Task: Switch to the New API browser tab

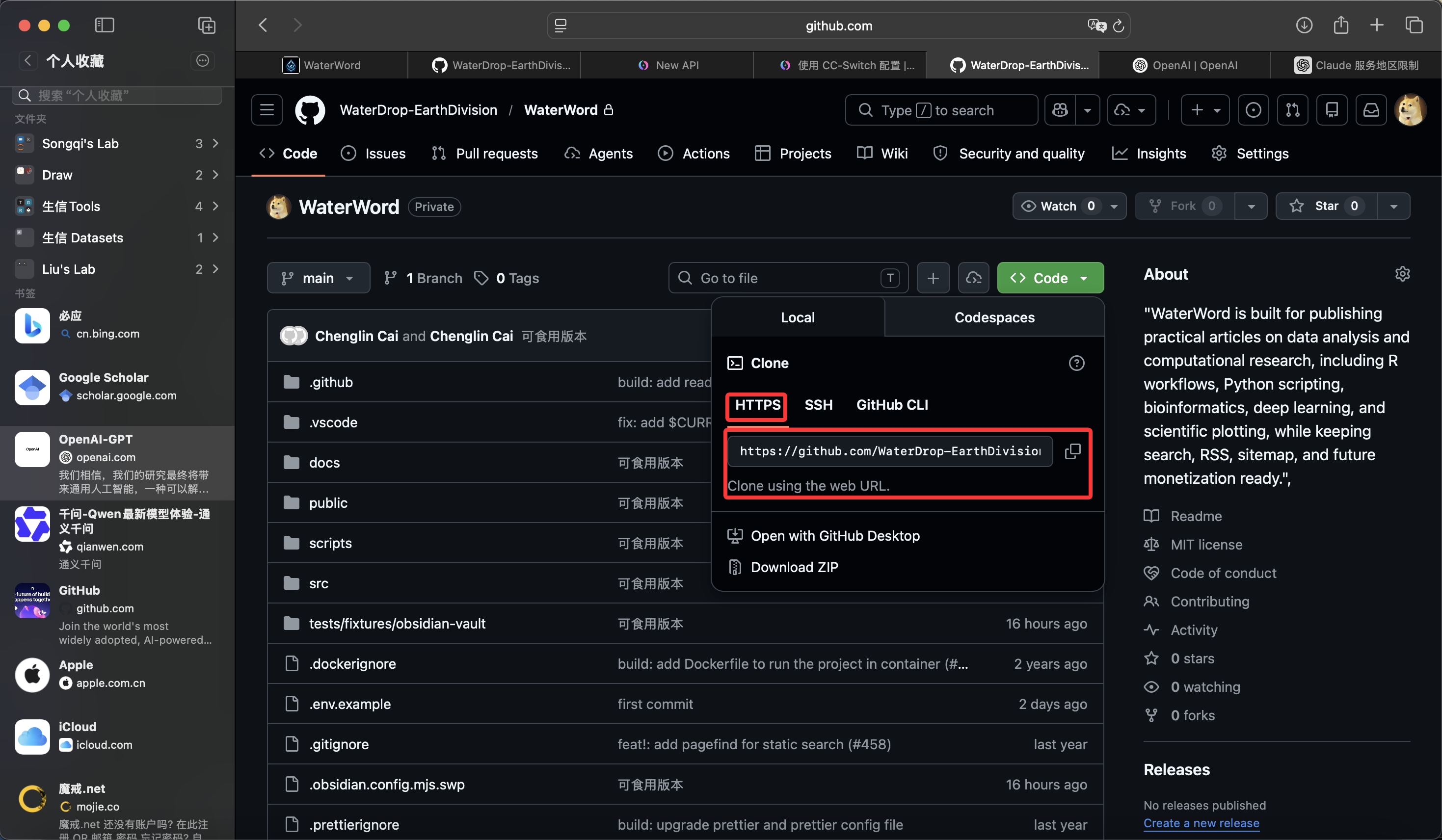Action: (667, 65)
